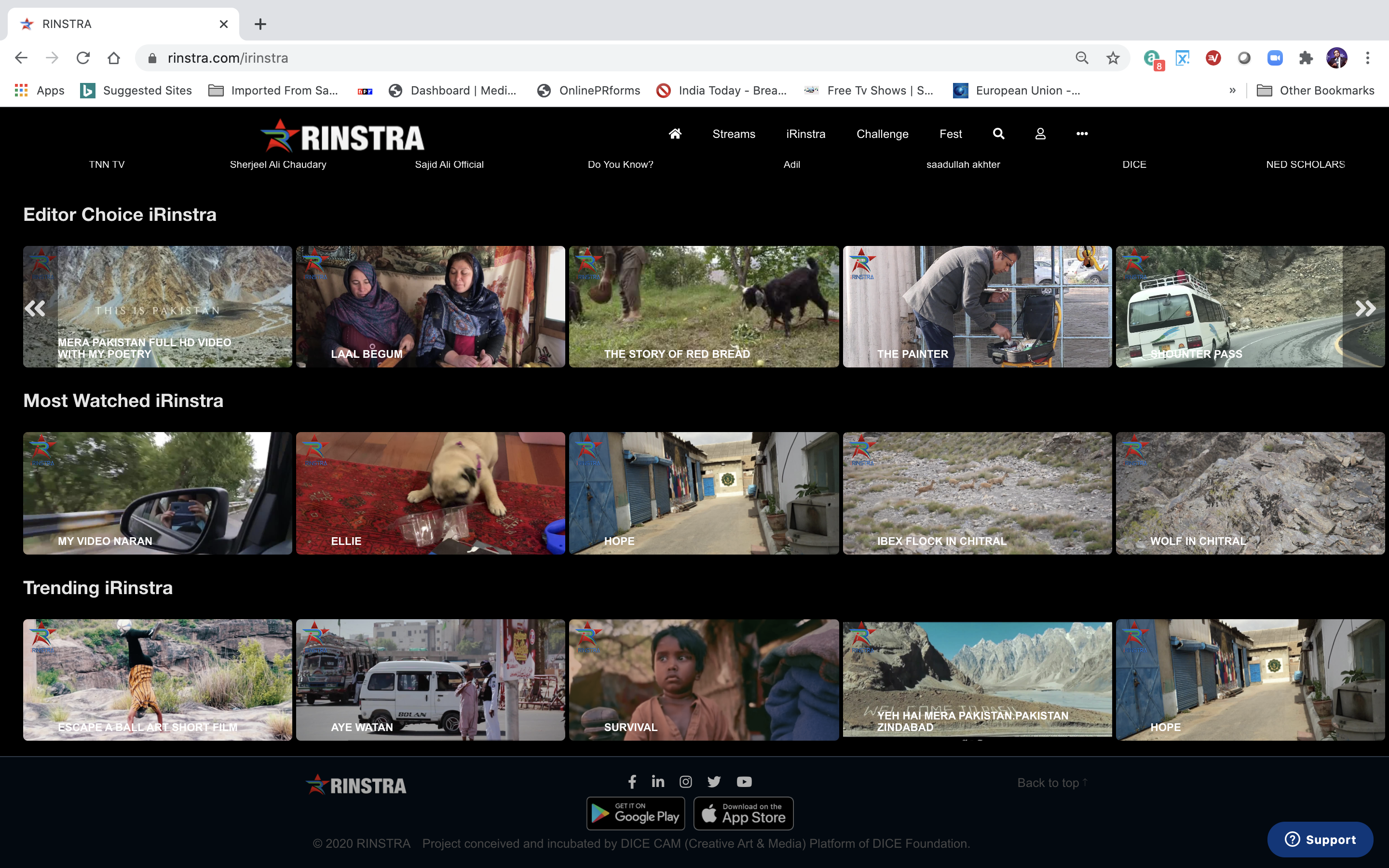Click the home icon in Rinstra navigation
1389x868 pixels.
click(675, 134)
